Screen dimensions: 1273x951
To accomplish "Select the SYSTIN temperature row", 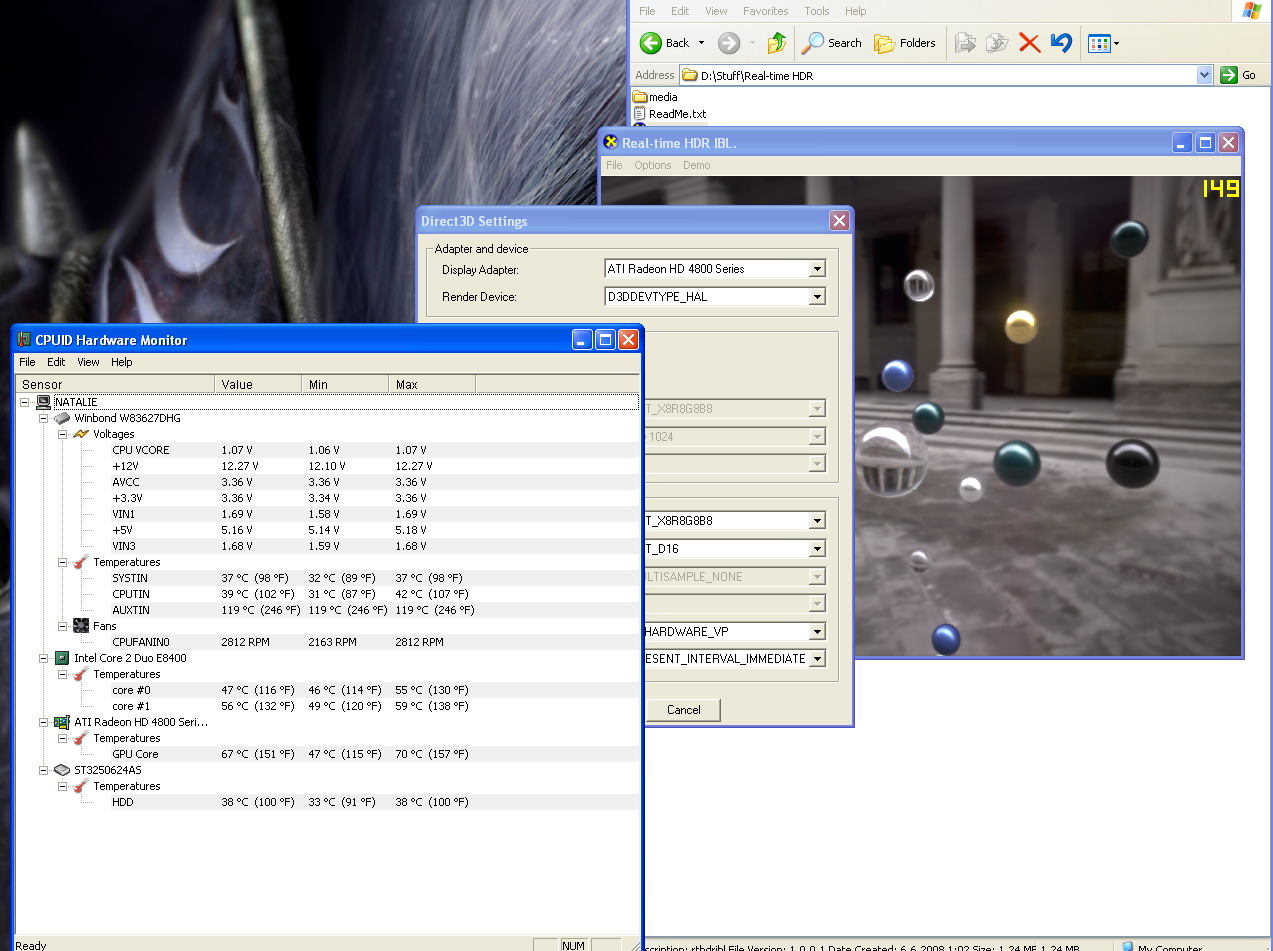I will click(x=328, y=578).
